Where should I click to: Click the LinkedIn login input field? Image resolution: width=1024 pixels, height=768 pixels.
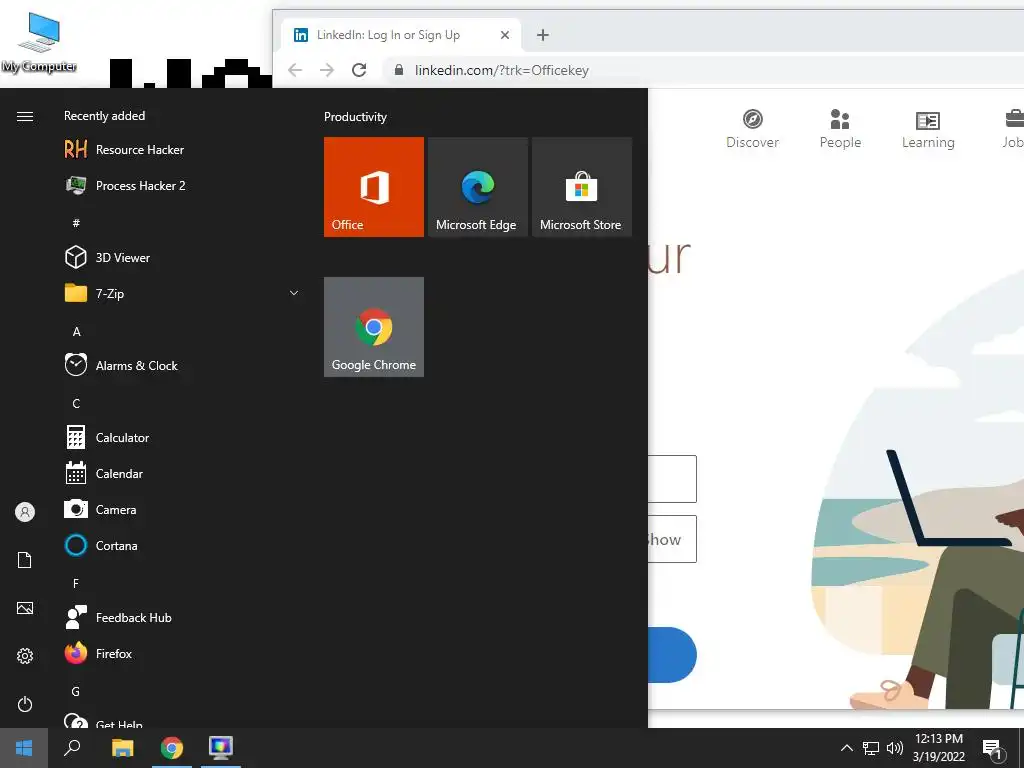[x=672, y=479]
